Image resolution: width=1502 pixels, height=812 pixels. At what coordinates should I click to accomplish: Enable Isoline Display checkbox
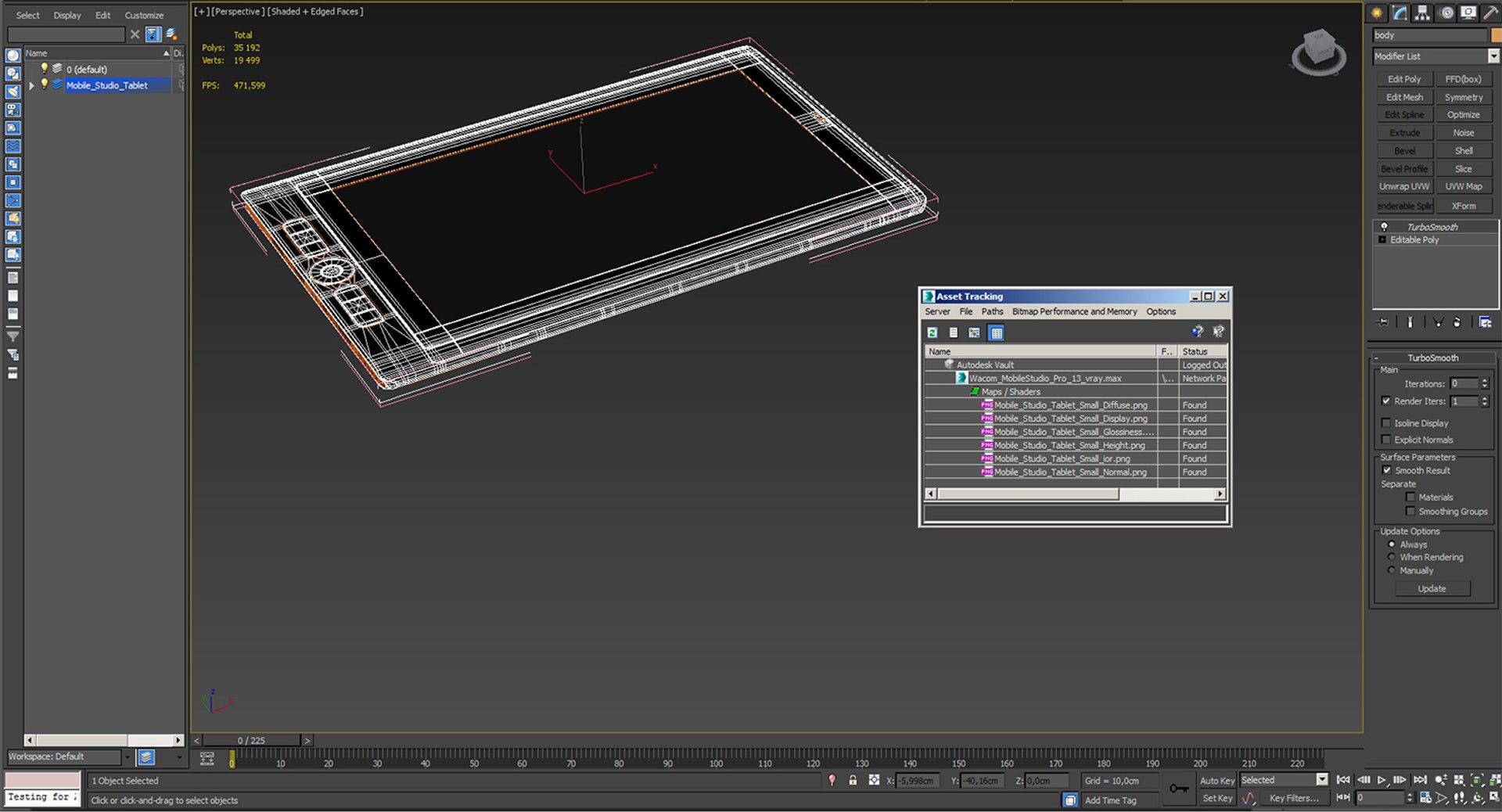1386,423
